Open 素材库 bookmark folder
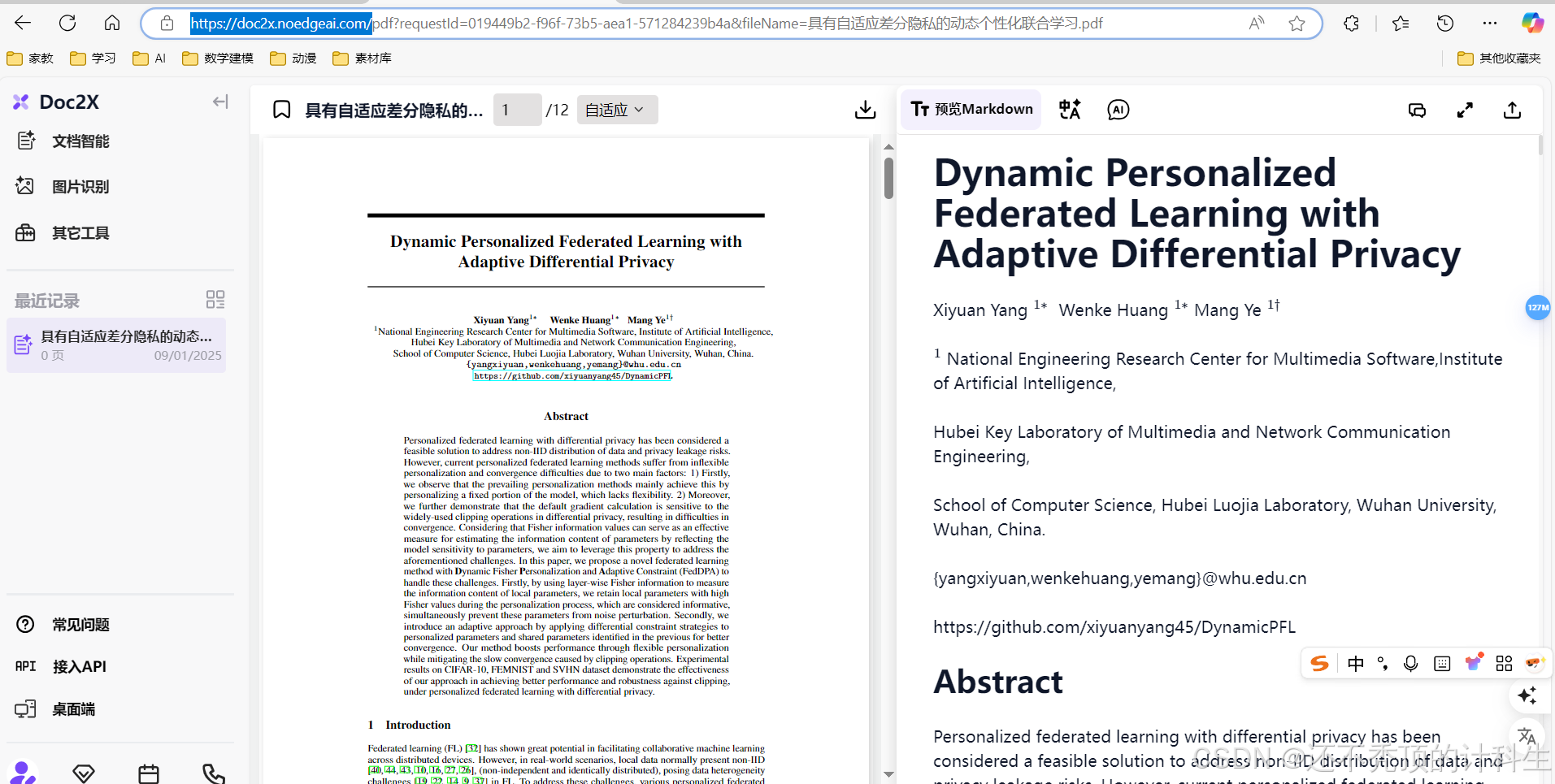The width and height of the screenshot is (1555, 784). (362, 58)
